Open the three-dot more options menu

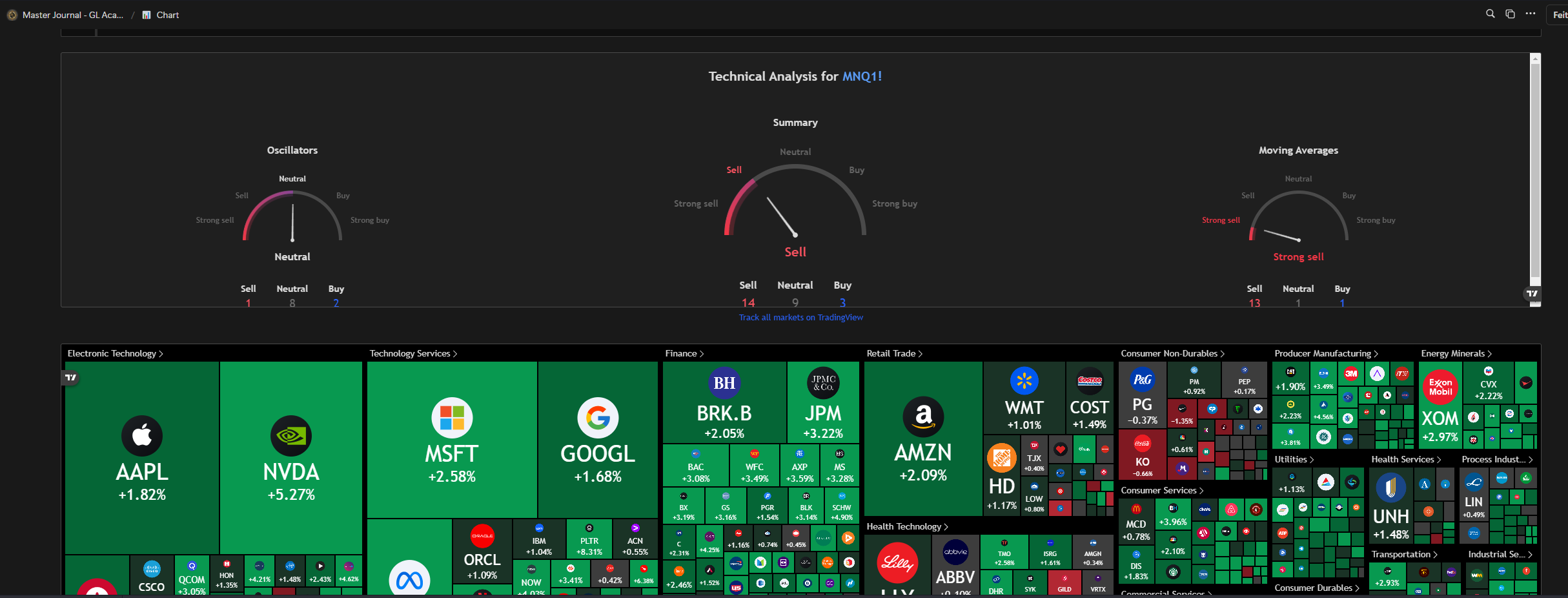1531,14
